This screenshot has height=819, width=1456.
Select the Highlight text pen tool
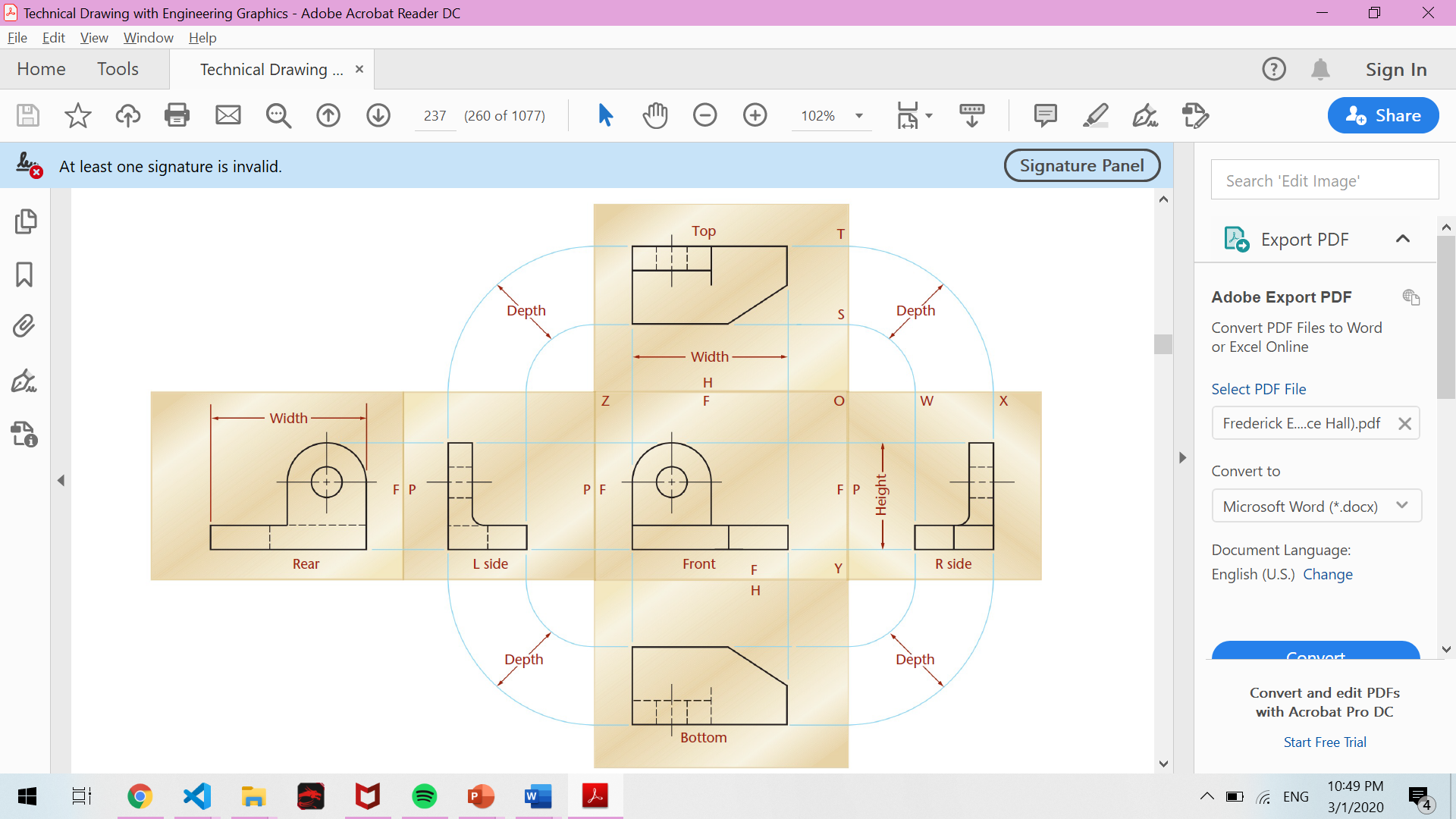pos(1095,115)
